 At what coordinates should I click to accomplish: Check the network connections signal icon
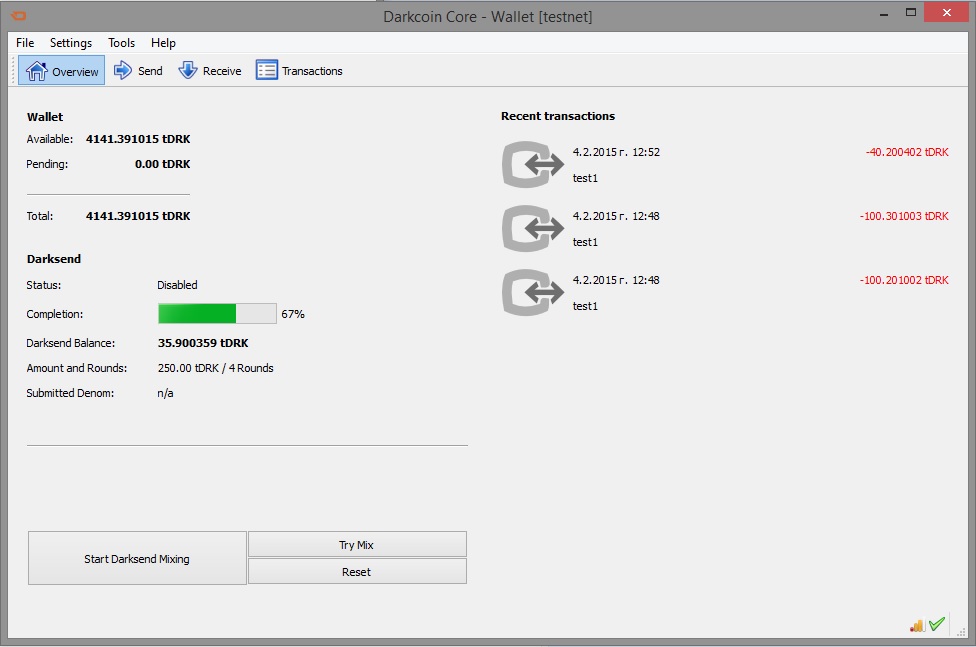[917, 625]
